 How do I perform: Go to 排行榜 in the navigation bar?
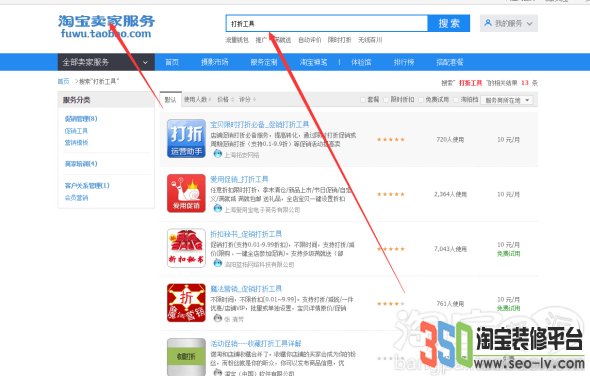coord(404,62)
